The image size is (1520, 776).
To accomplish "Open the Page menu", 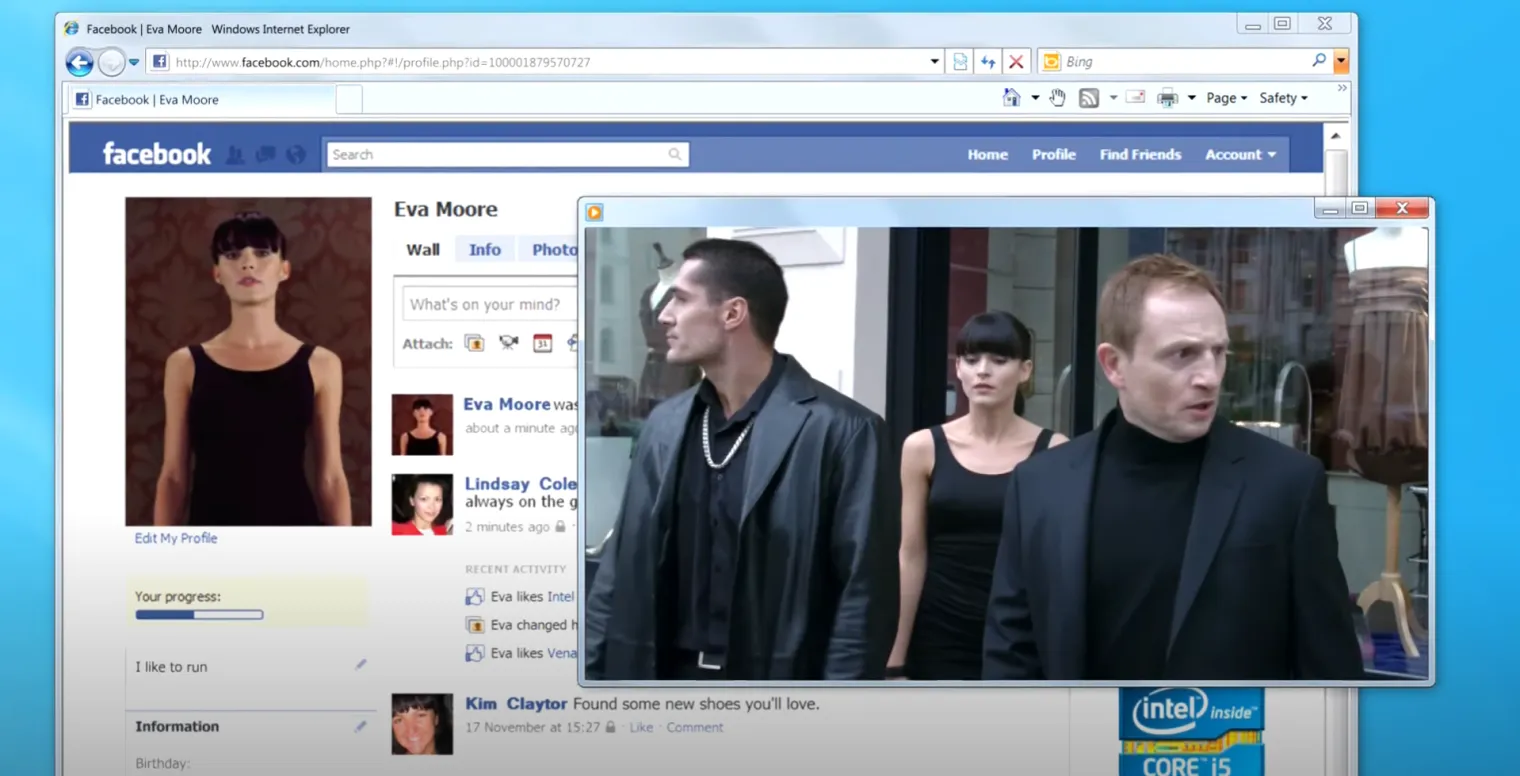I will click(1226, 98).
